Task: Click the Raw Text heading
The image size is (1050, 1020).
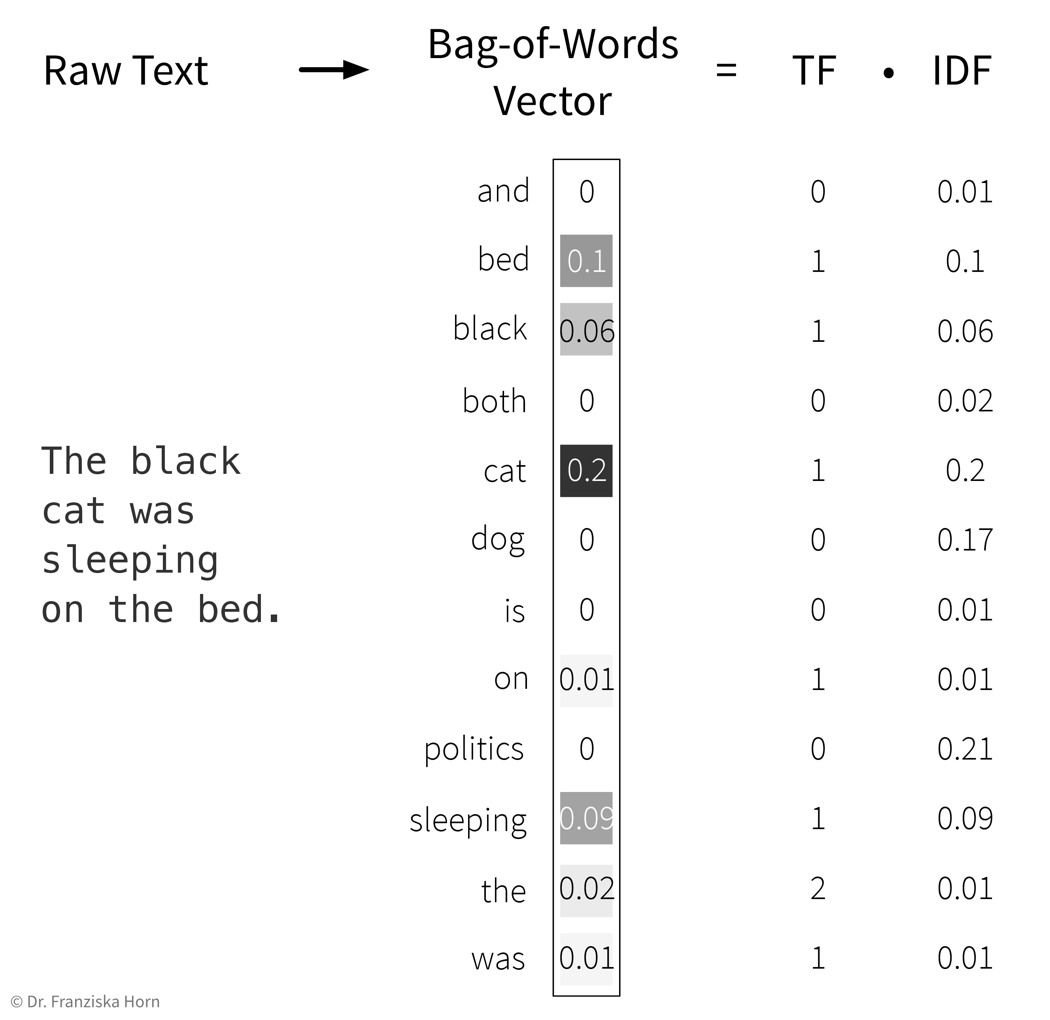Action: click(126, 71)
